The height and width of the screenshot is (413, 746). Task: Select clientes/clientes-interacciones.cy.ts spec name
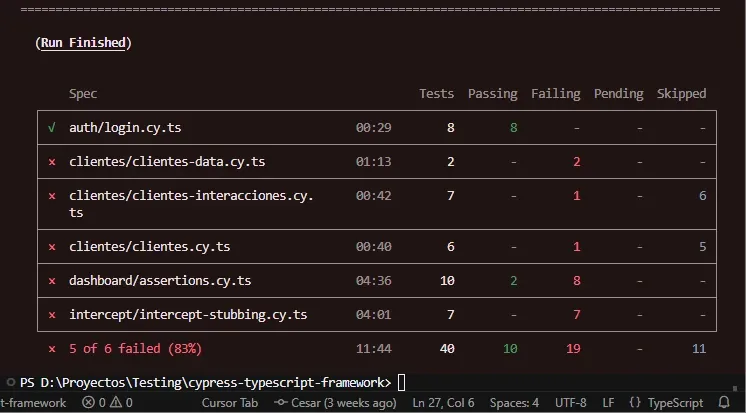point(191,204)
